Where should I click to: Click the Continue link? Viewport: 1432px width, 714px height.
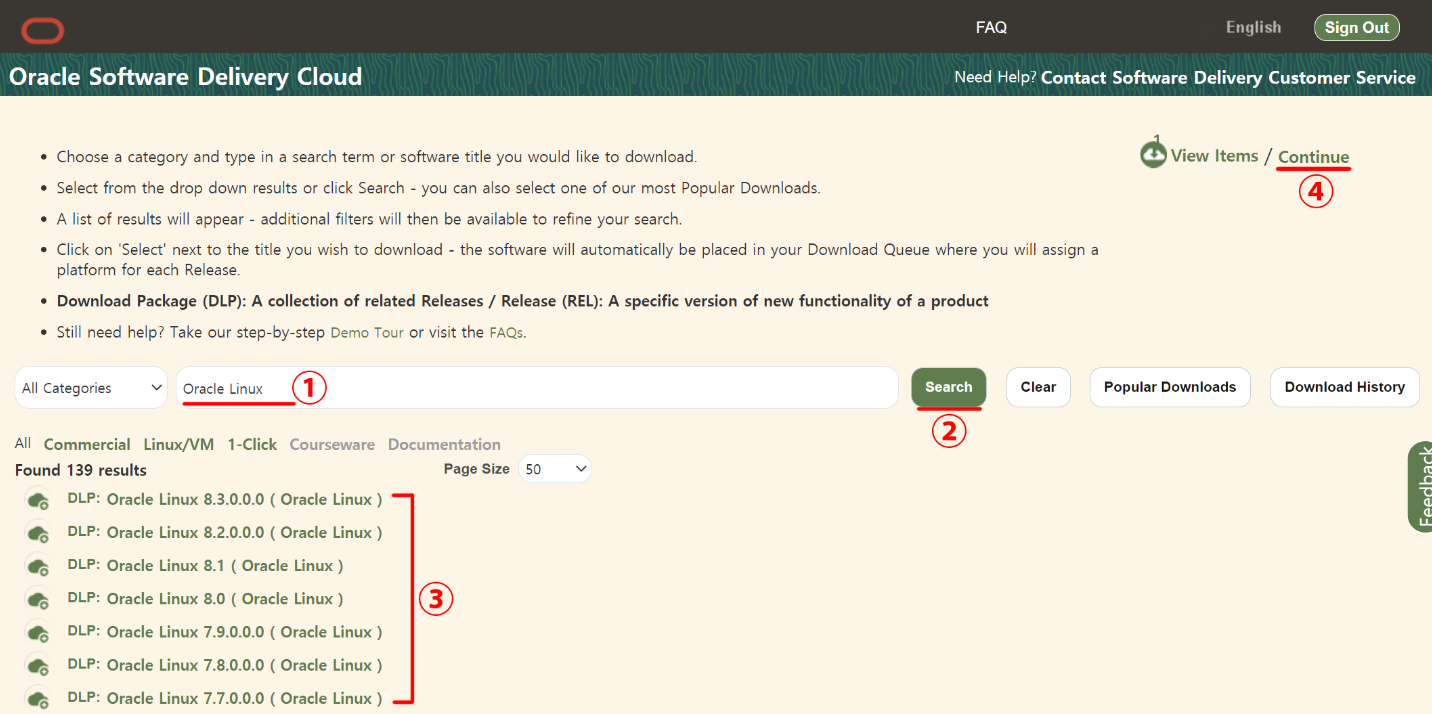[x=1313, y=157]
